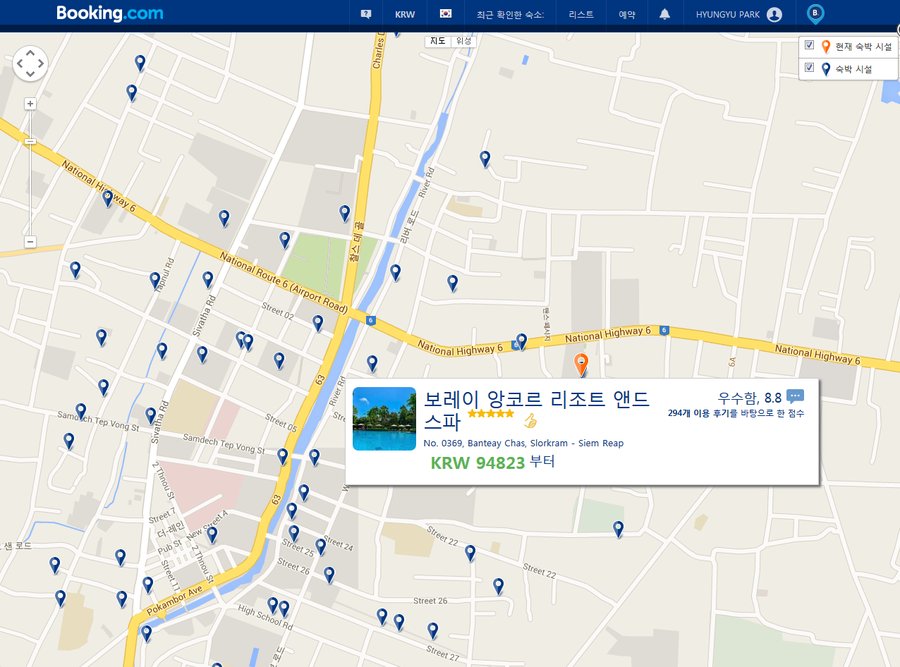This screenshot has width=900, height=667.
Task: Click the hotel marker by the green park
Action: (x=285, y=239)
